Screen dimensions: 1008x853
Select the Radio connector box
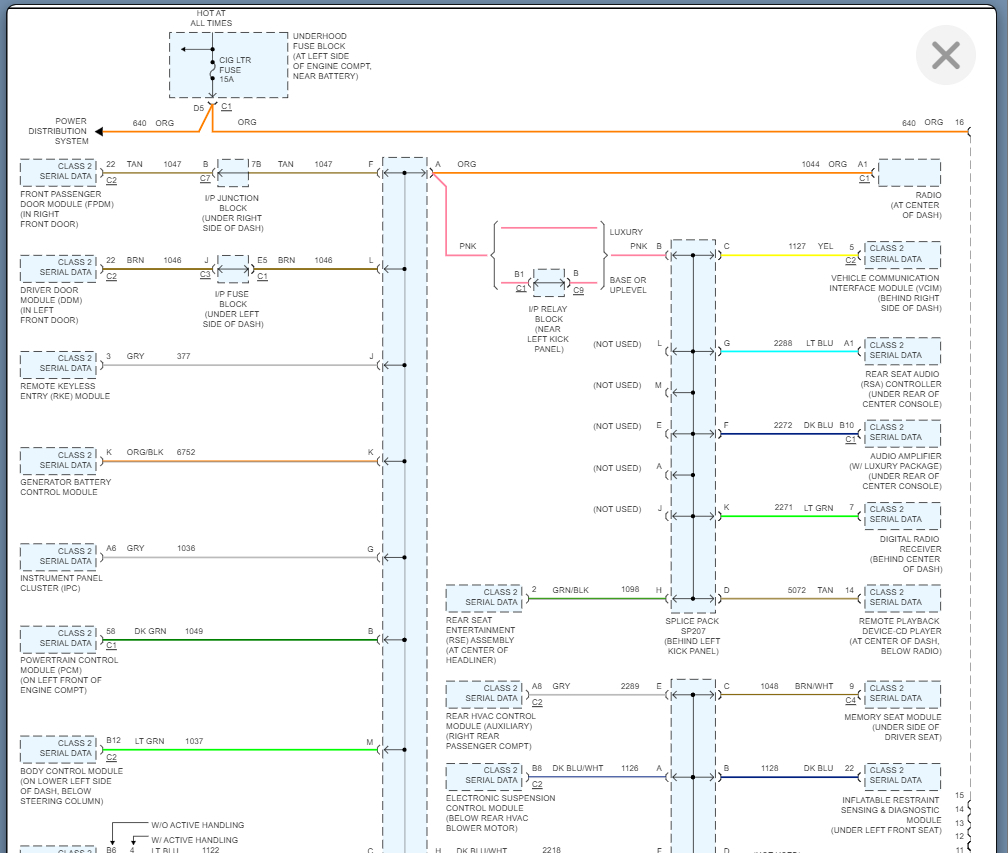[908, 173]
